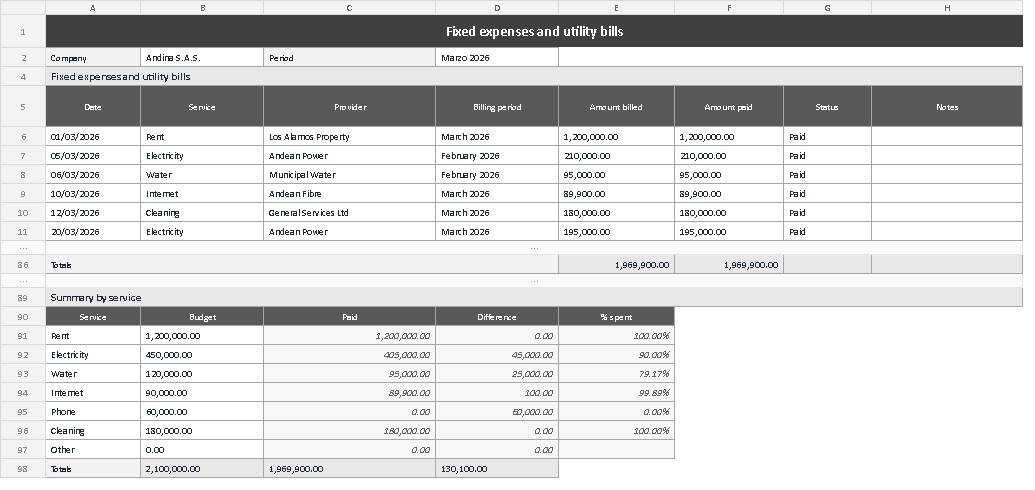Select the Los Alamos Property provider cell
The height and width of the screenshot is (490, 1035).
[349, 137]
